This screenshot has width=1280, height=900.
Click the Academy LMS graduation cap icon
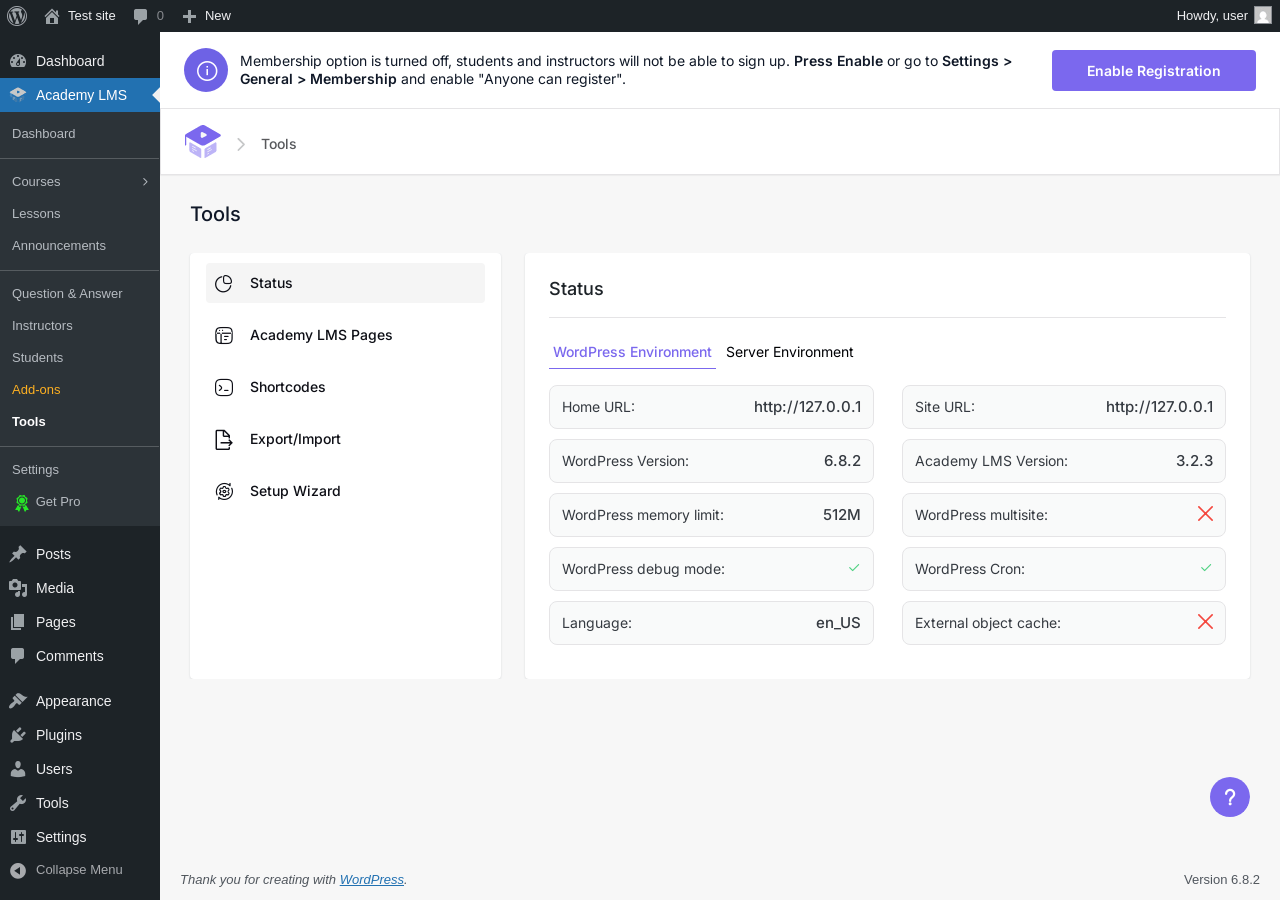pos(18,95)
